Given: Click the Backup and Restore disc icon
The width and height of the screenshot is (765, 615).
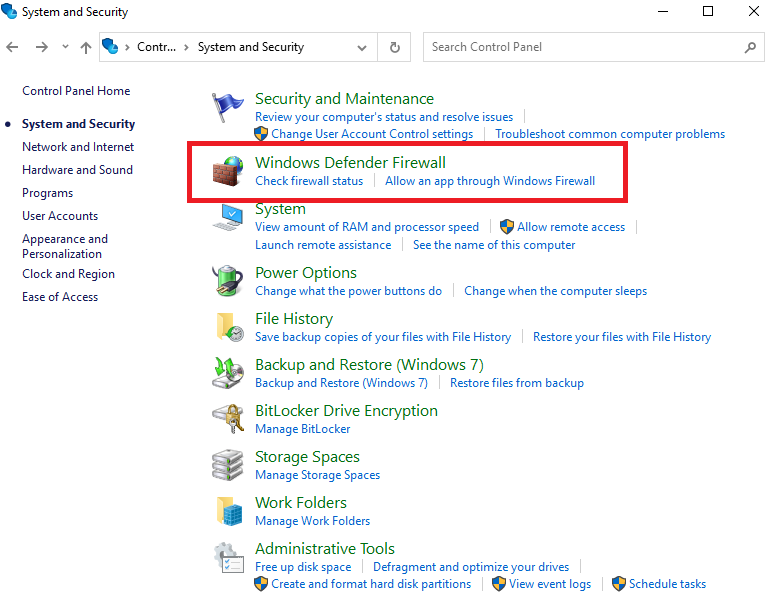Looking at the screenshot, I should [x=228, y=373].
